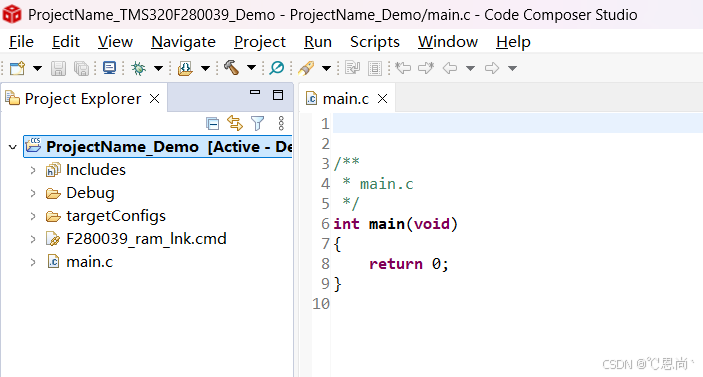Screen dimensions: 703x377
Task: Click the Save toolbar icon
Action: 58,68
